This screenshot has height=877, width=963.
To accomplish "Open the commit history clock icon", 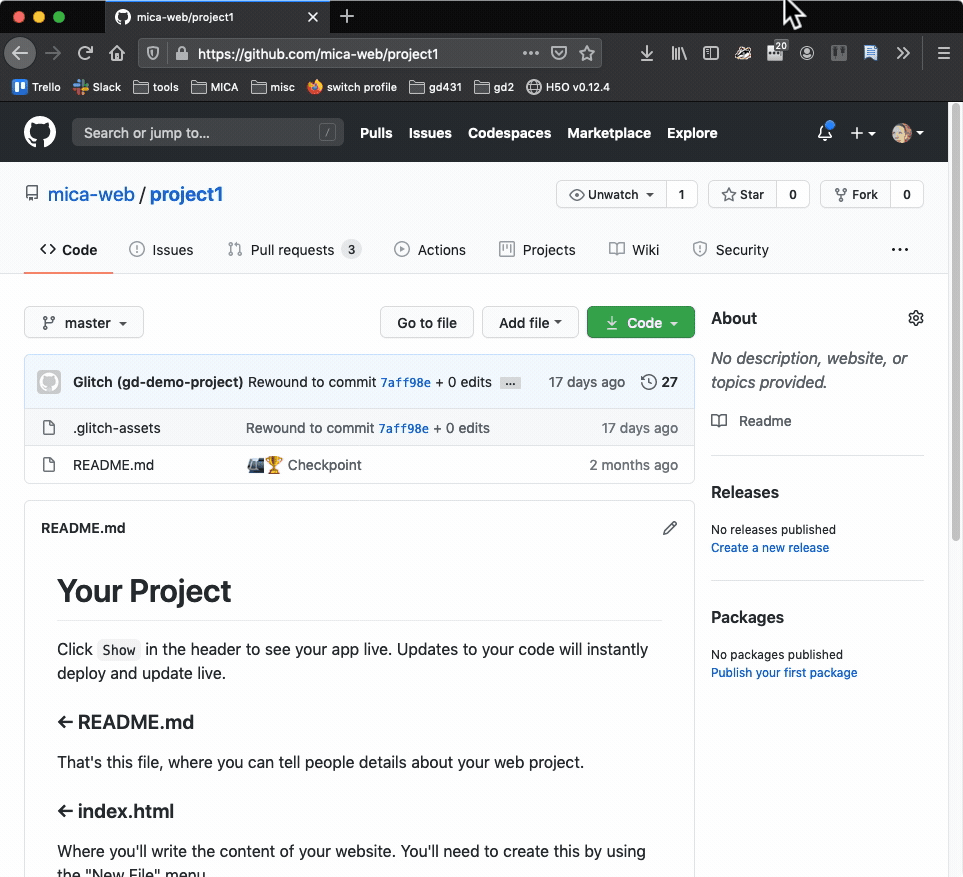I will click(x=650, y=382).
